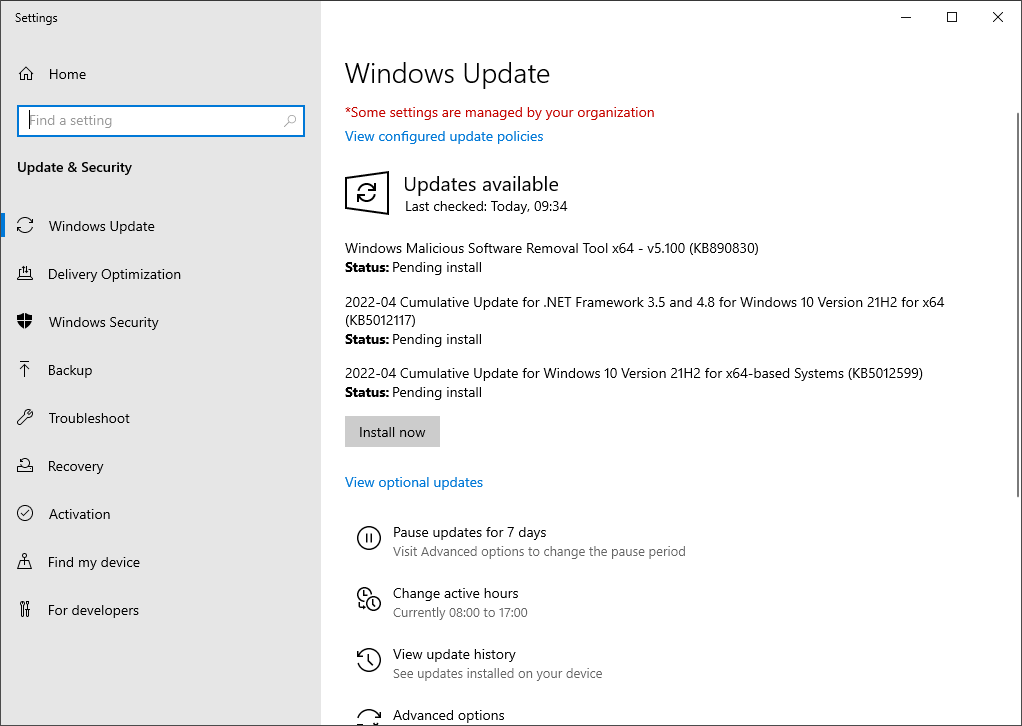The image size is (1022, 726).
Task: Select the Windows Update sidebar icon
Action: 26,225
